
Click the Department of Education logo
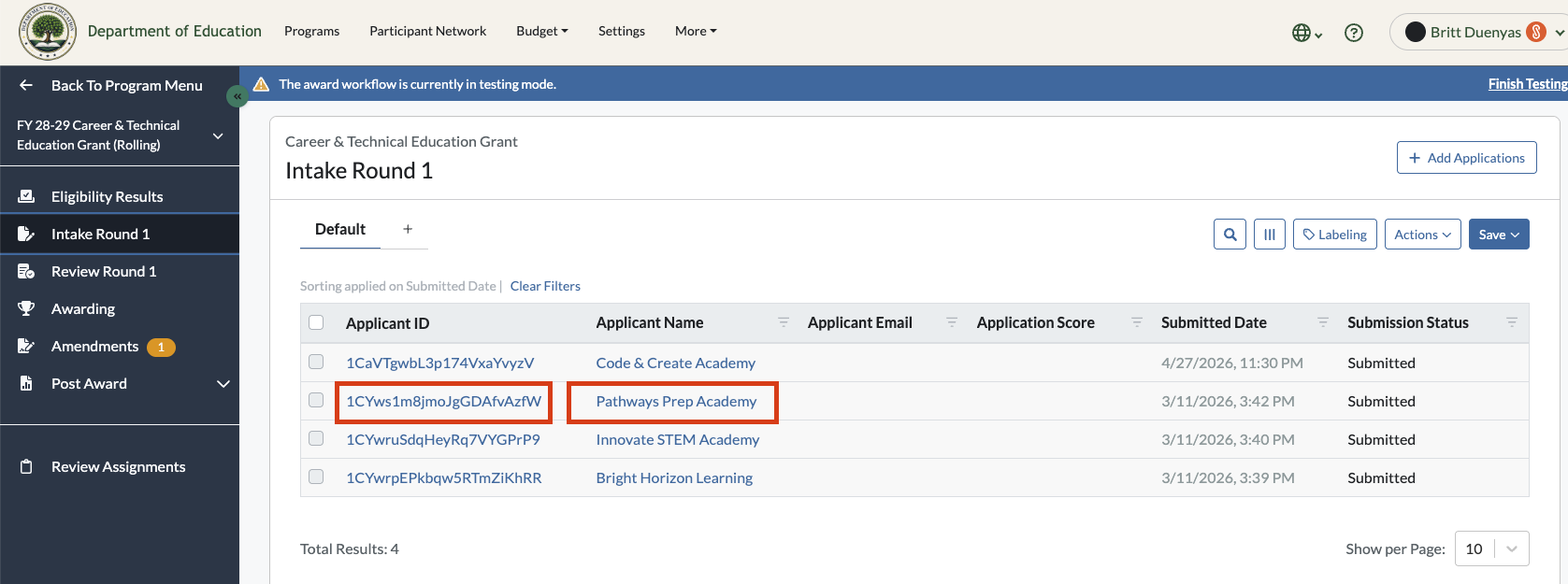[48, 31]
